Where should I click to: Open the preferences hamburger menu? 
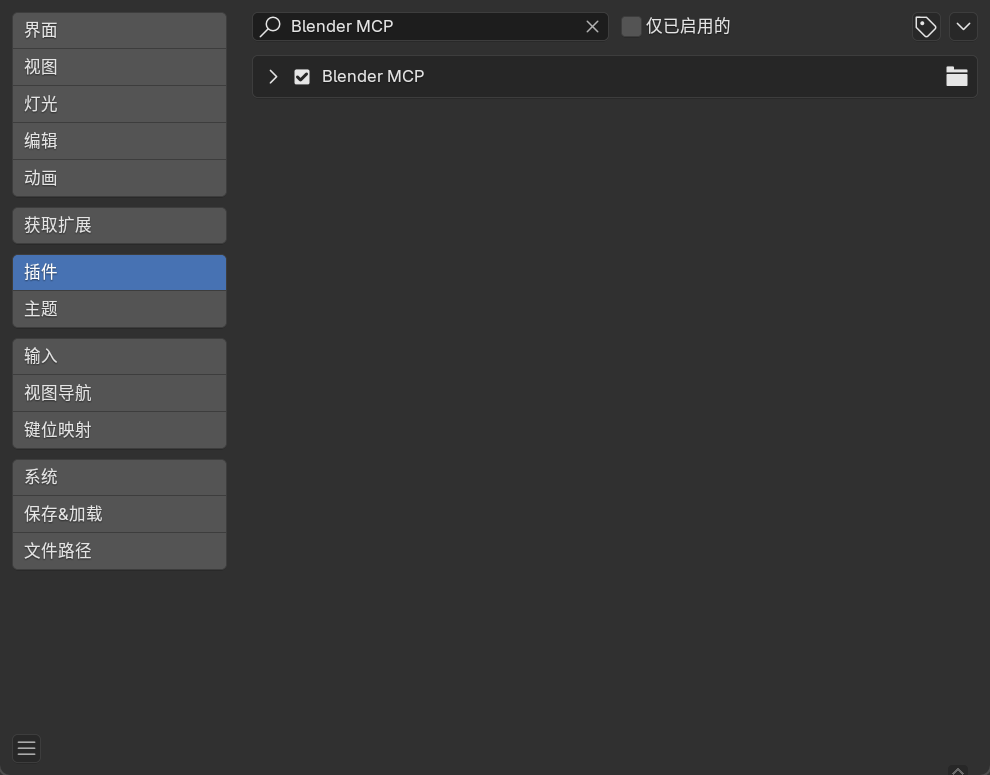tap(27, 748)
